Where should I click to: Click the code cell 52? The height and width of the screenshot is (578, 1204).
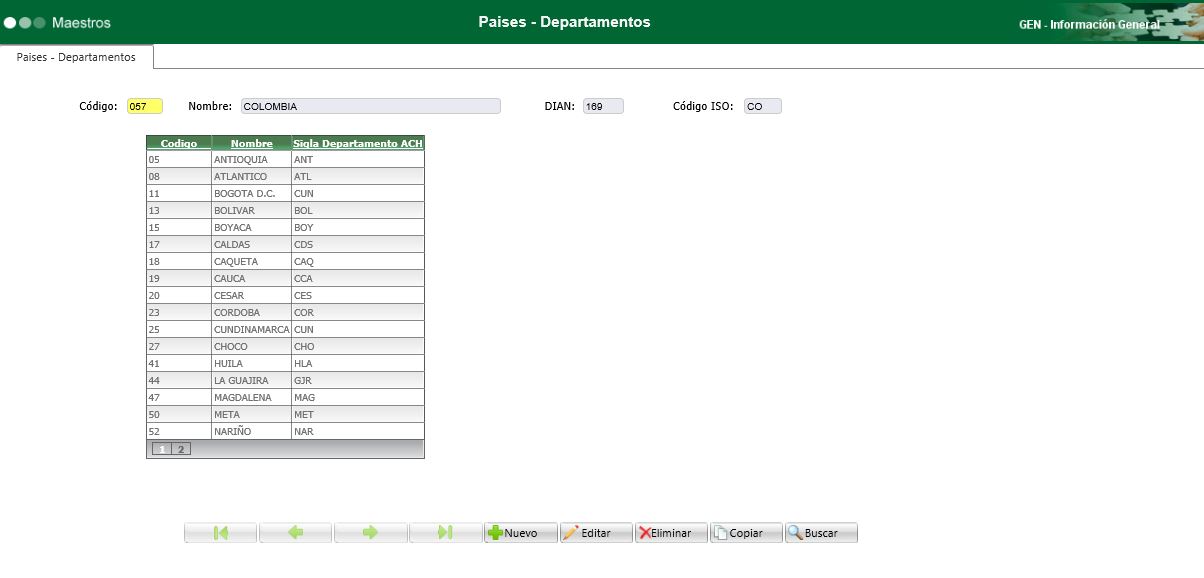(179, 431)
